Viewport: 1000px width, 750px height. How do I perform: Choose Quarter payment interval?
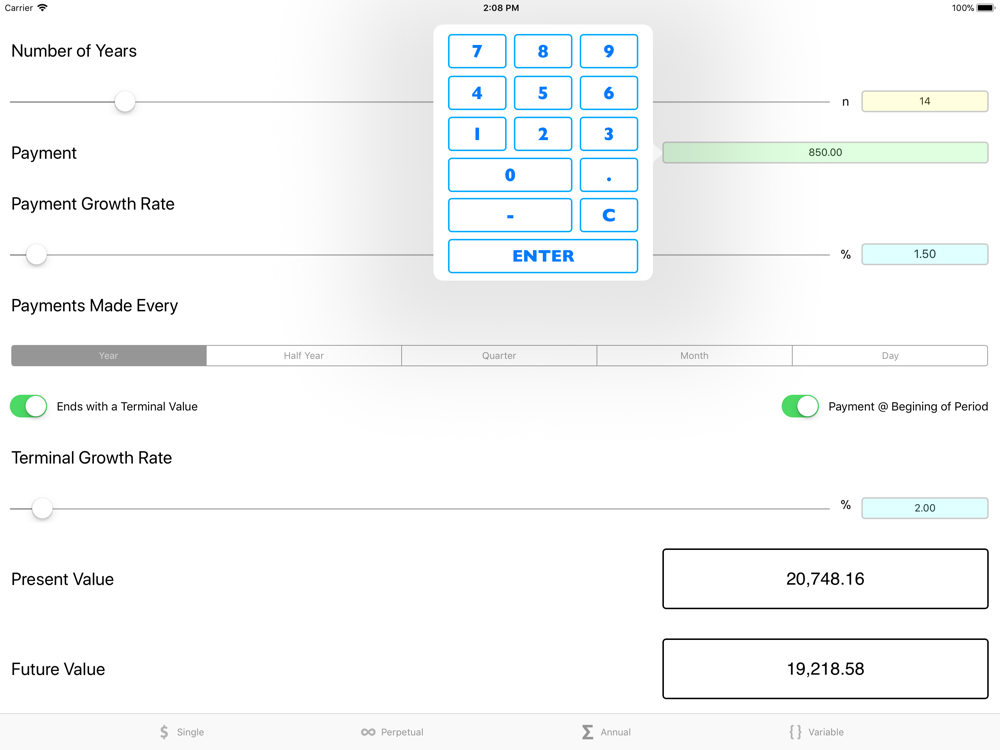coord(499,355)
